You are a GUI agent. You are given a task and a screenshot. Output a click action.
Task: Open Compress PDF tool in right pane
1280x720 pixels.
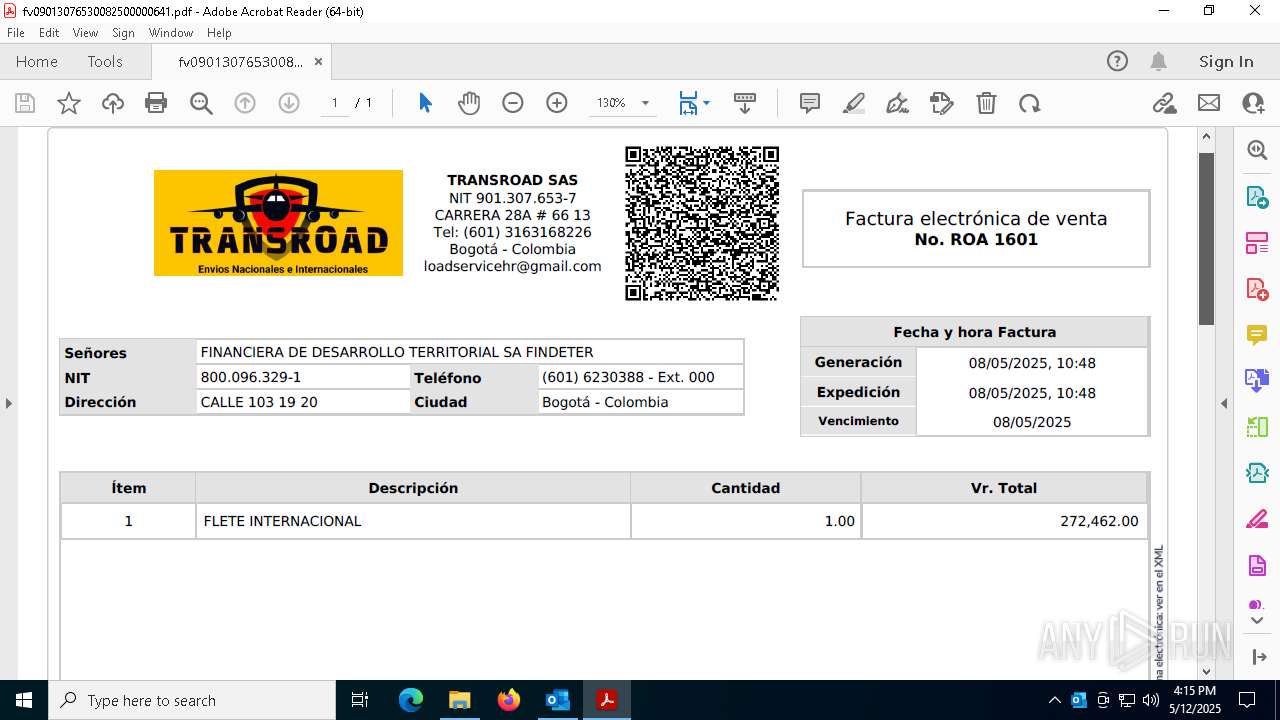pos(1257,472)
